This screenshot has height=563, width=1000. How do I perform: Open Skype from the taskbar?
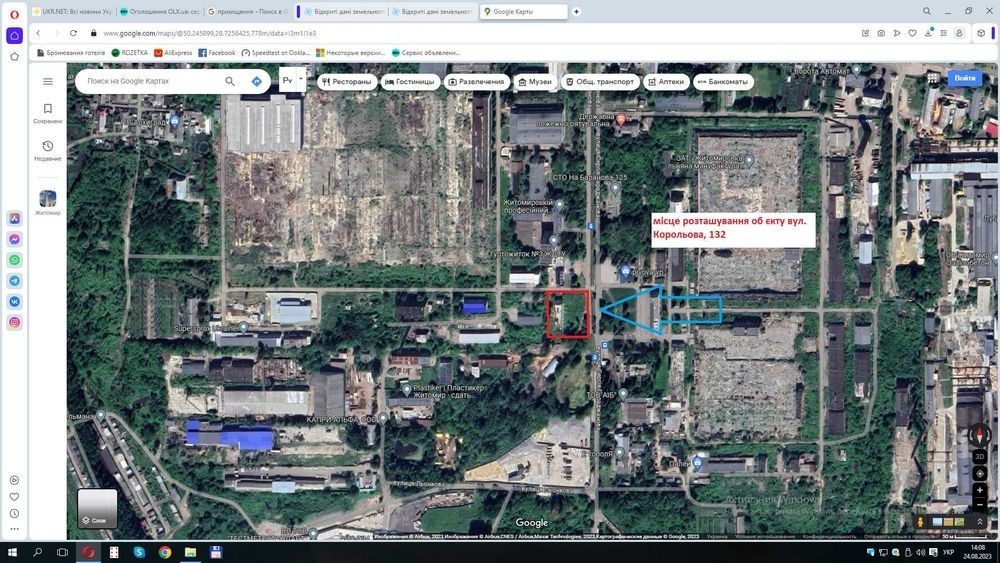139,552
